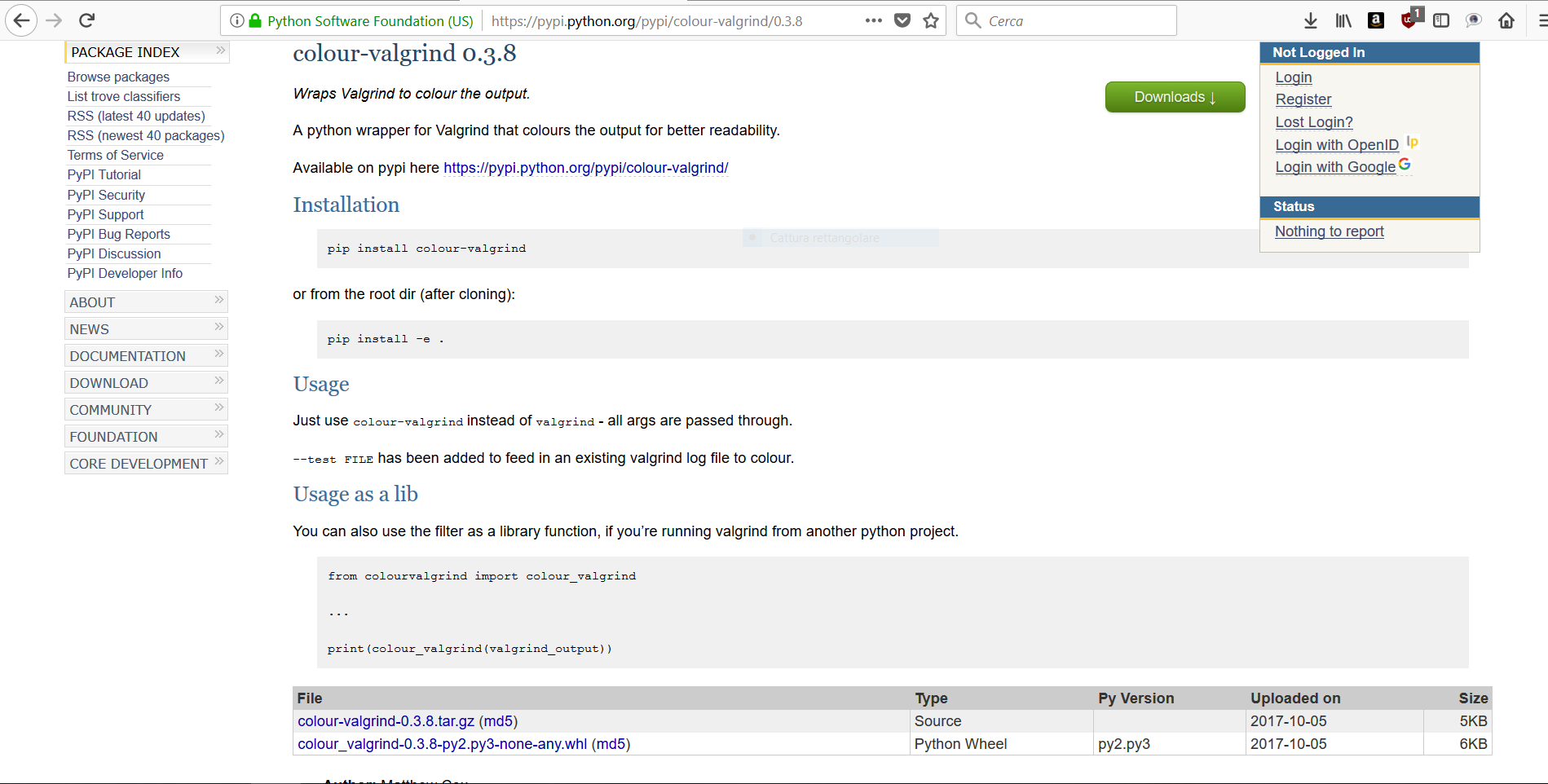Screen dimensions: 1548x784
Task: Download colour-valgrind-0.3.8.tar.gz
Action: click(x=386, y=721)
